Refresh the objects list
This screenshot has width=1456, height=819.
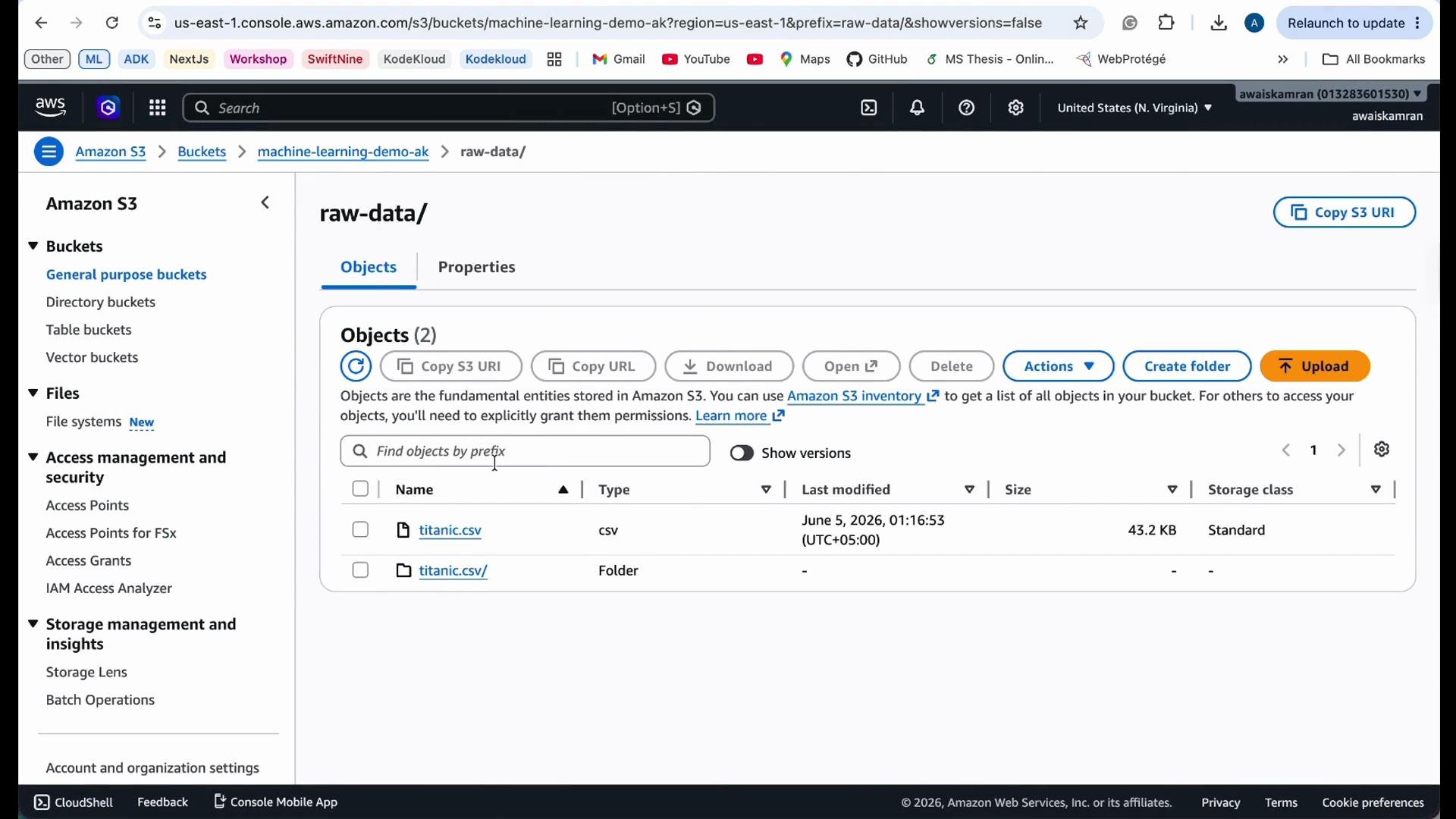coord(356,367)
